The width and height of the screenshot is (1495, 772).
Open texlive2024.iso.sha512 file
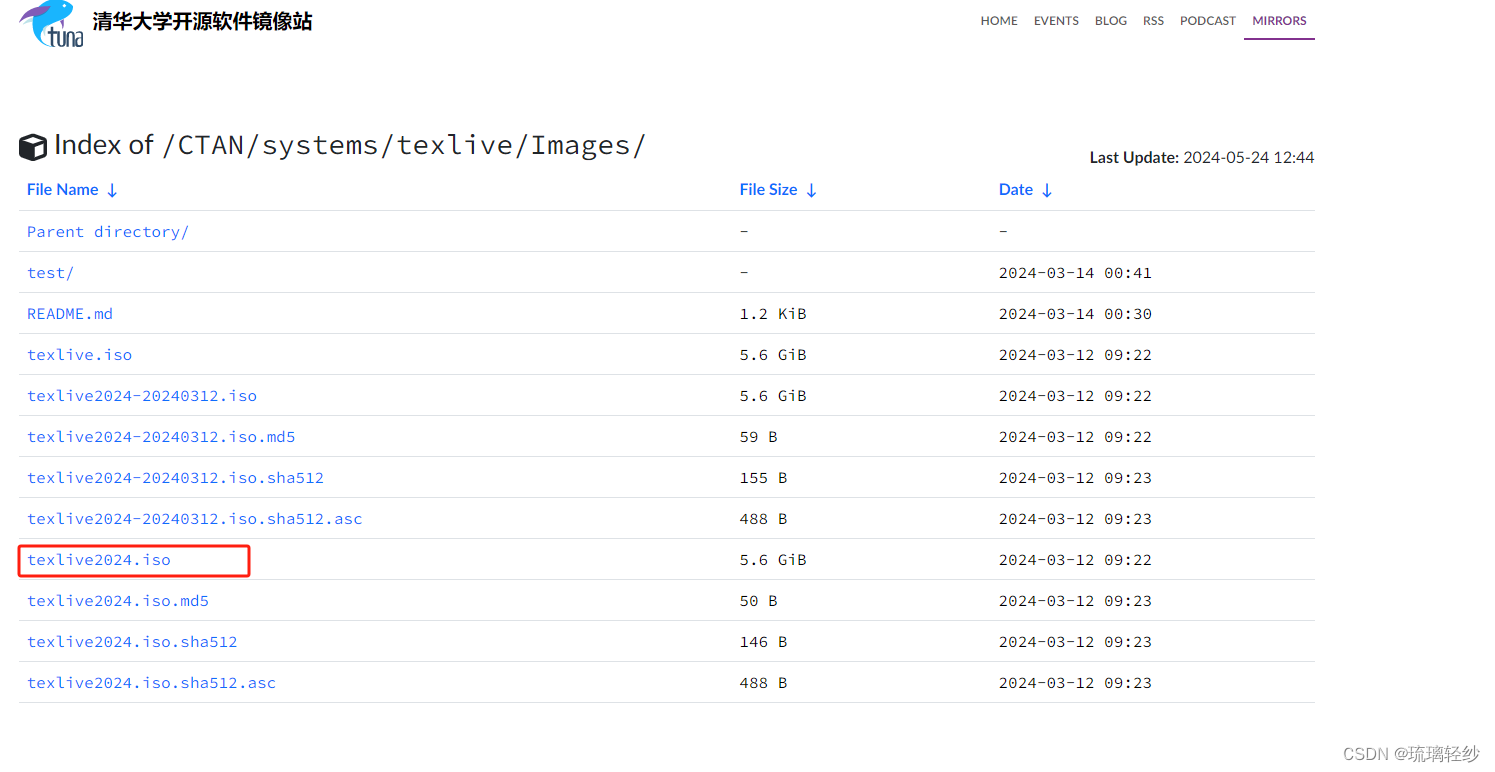click(132, 642)
